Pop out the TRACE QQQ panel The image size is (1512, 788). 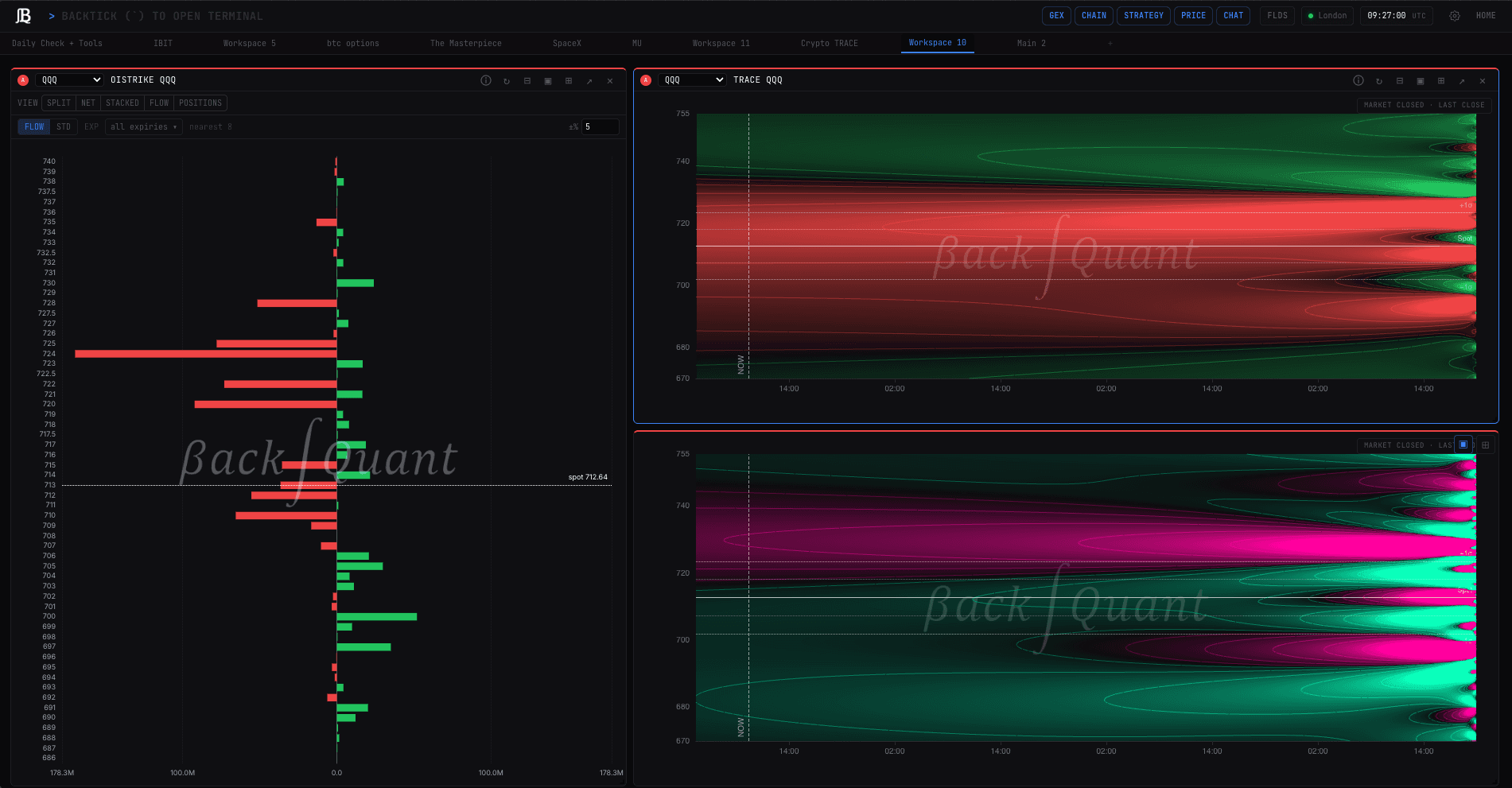1462,80
